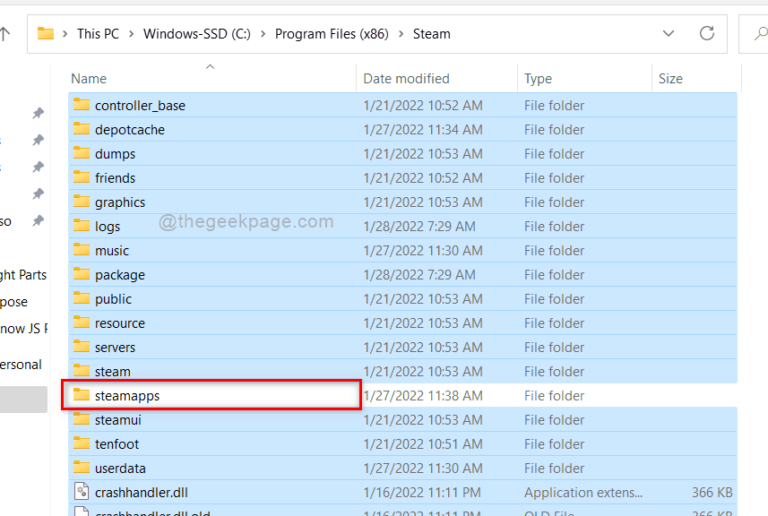Click the userdata folder name
The height and width of the screenshot is (516, 768).
120,469
